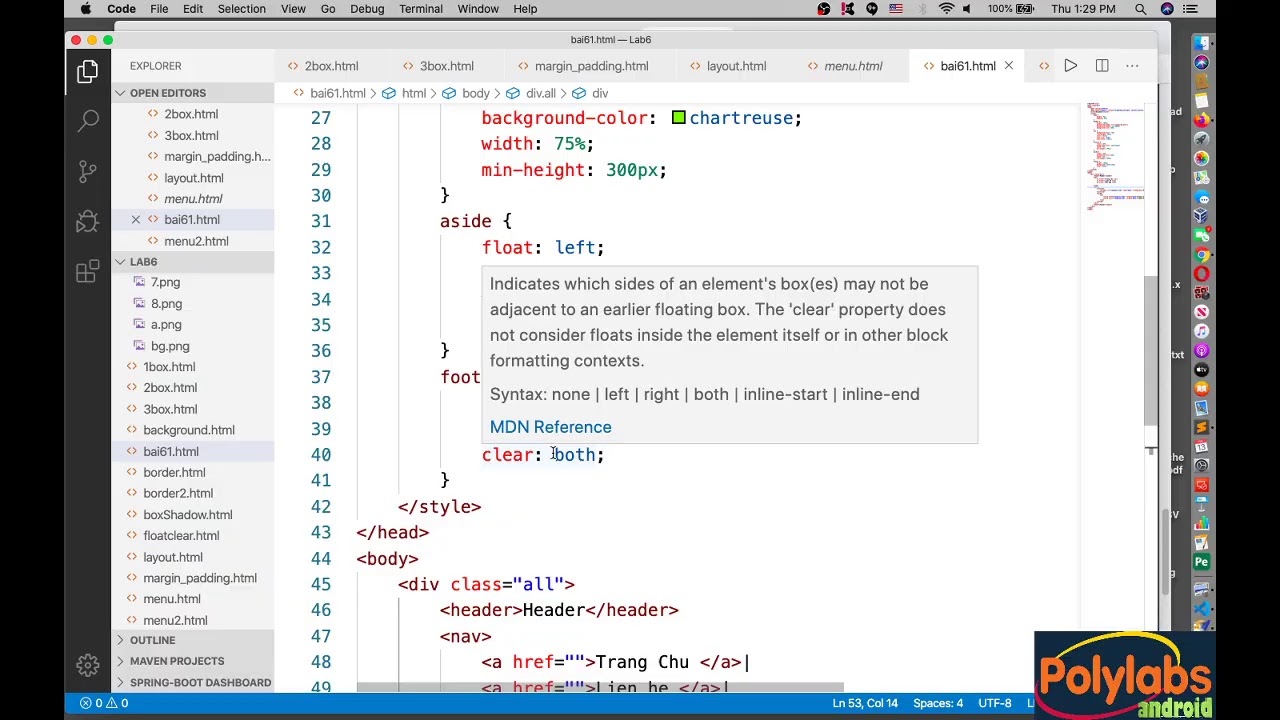Click the chartreuse color swatch
Image resolution: width=1280 pixels, height=720 pixels.
click(679, 118)
